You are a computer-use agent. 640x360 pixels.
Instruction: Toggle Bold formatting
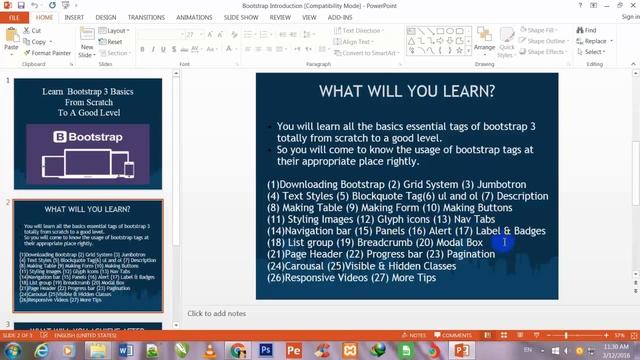[x=142, y=49]
